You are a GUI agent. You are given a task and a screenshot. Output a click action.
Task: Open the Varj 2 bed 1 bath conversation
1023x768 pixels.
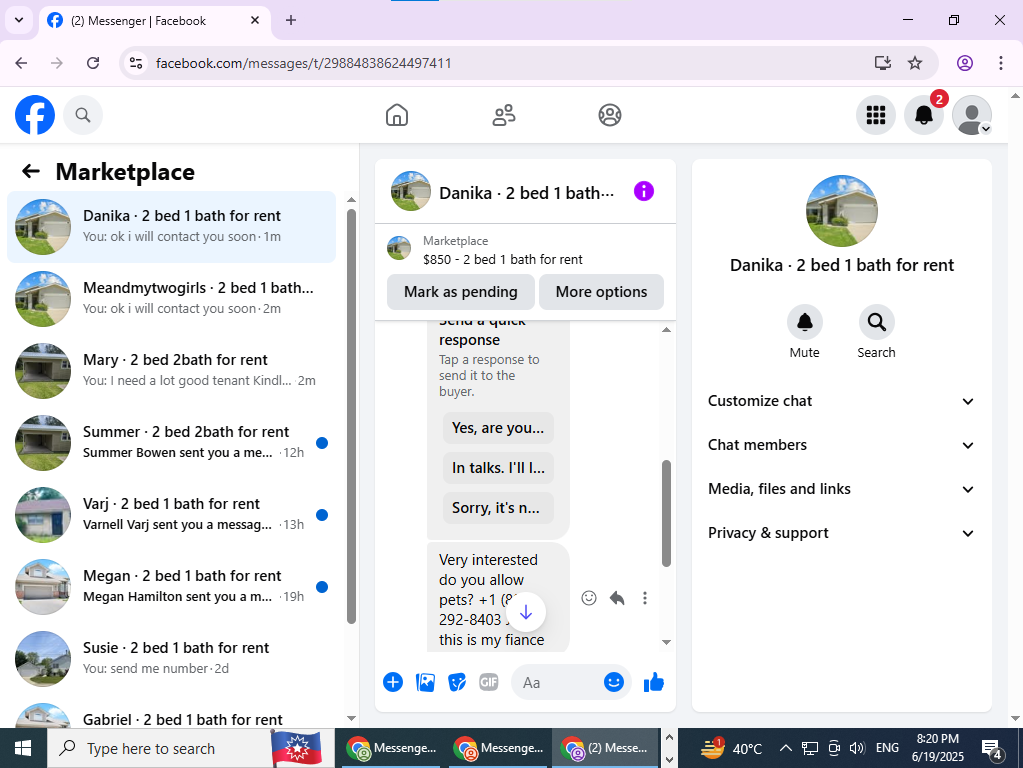point(172,515)
